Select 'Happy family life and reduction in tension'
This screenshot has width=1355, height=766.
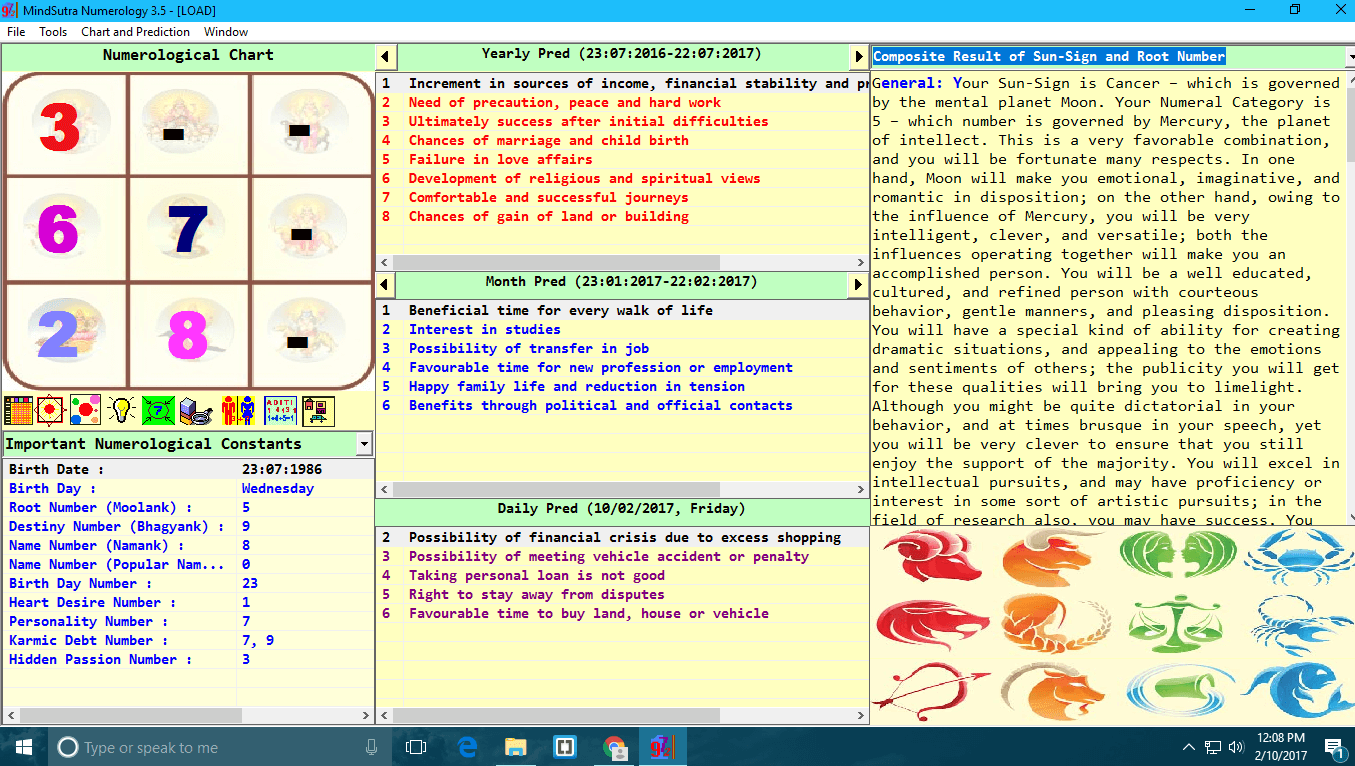click(622, 387)
